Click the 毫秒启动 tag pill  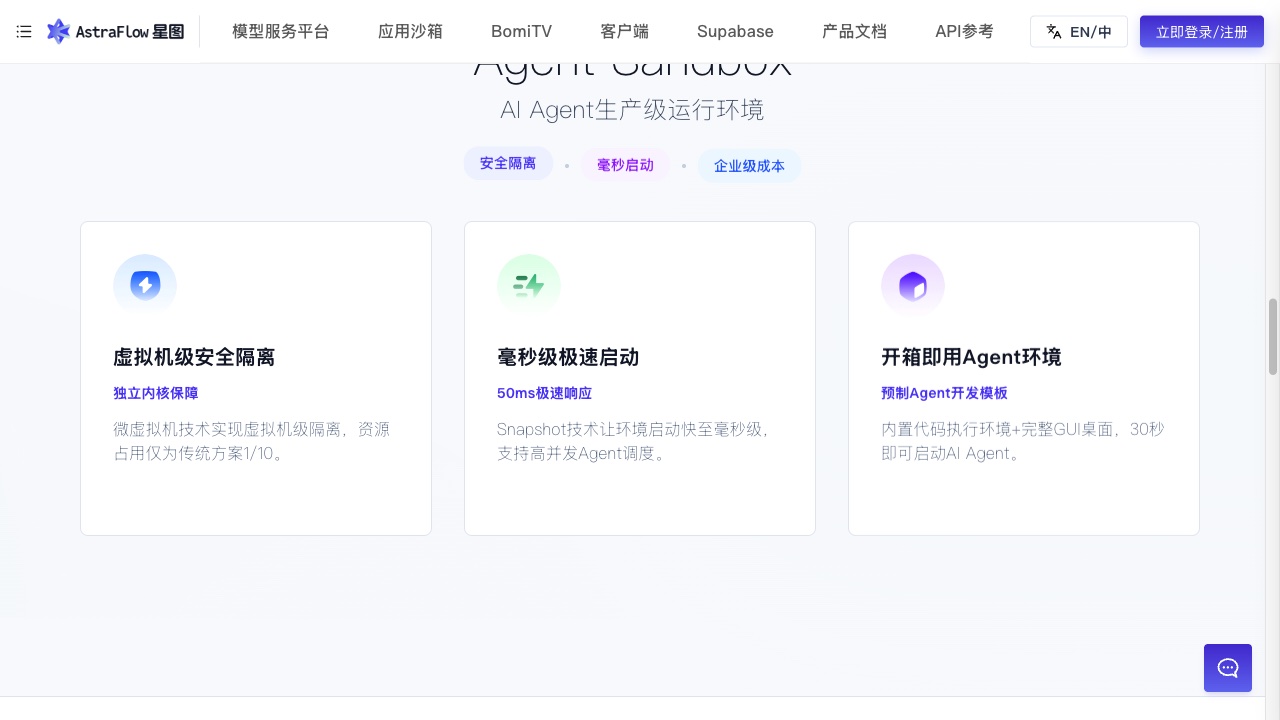(625, 165)
